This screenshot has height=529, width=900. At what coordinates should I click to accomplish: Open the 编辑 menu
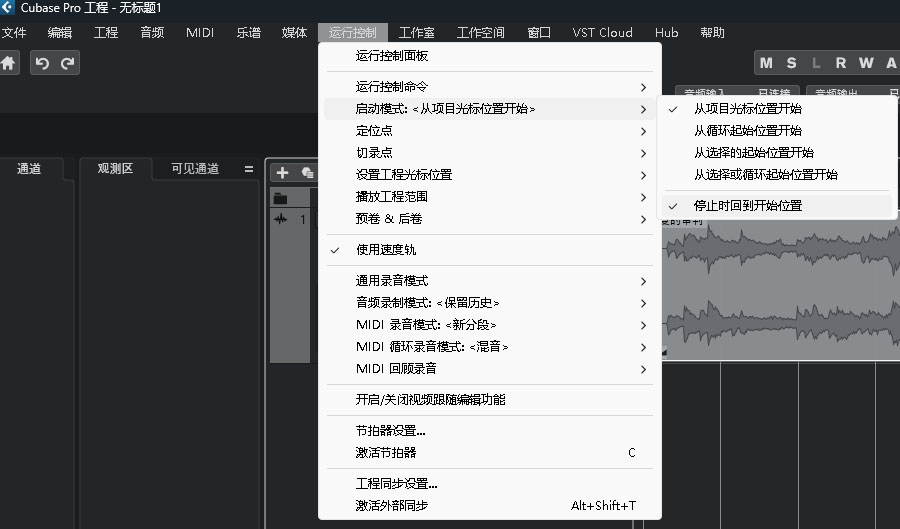coord(60,33)
